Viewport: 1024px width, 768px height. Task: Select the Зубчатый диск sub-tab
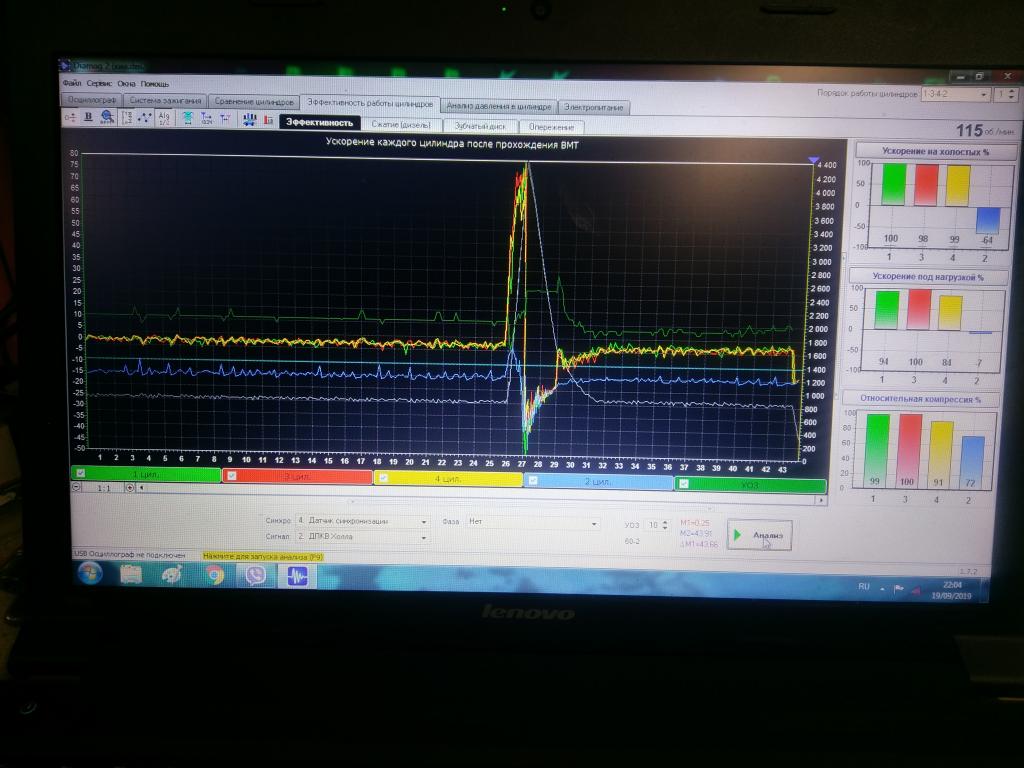pos(480,126)
